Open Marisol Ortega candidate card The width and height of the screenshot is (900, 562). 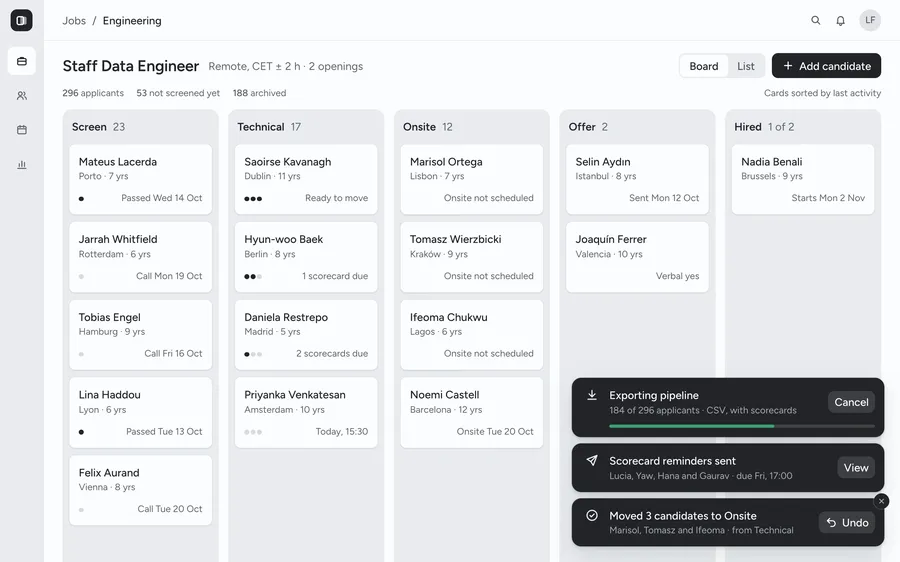[472, 179]
